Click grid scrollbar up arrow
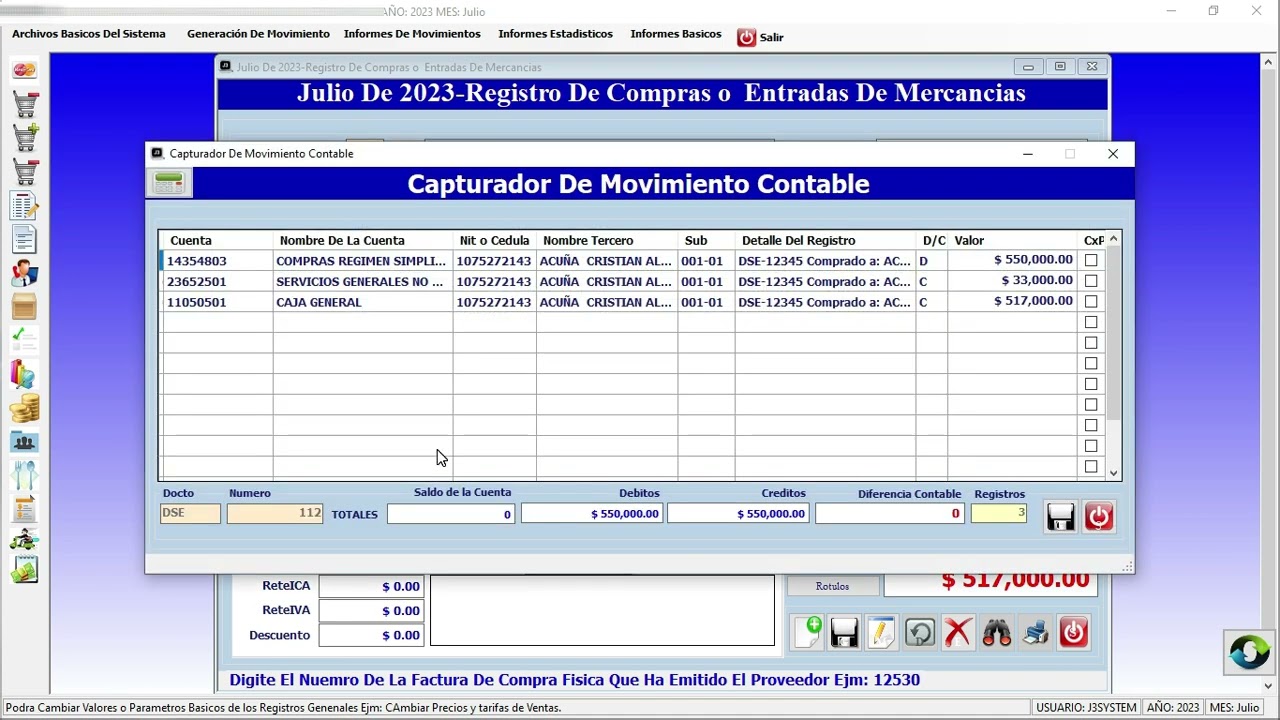The height and width of the screenshot is (720, 1280). 1114,239
